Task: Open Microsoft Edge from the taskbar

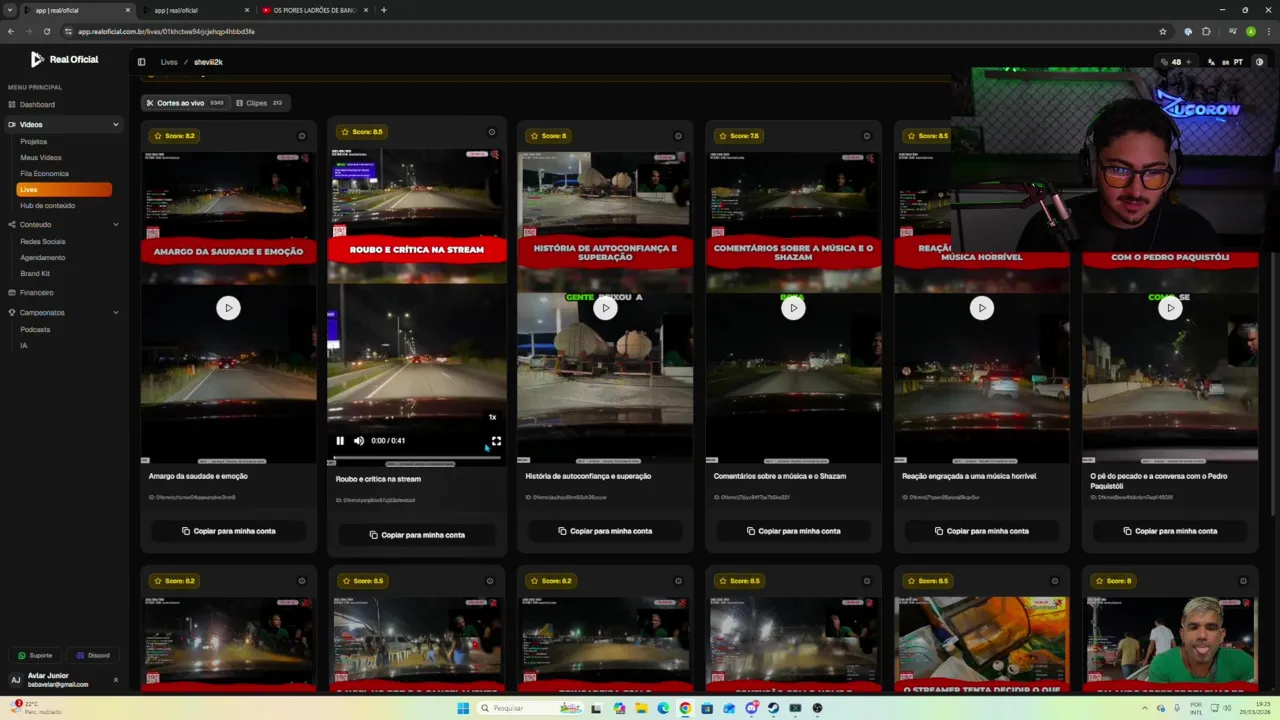Action: click(663, 708)
